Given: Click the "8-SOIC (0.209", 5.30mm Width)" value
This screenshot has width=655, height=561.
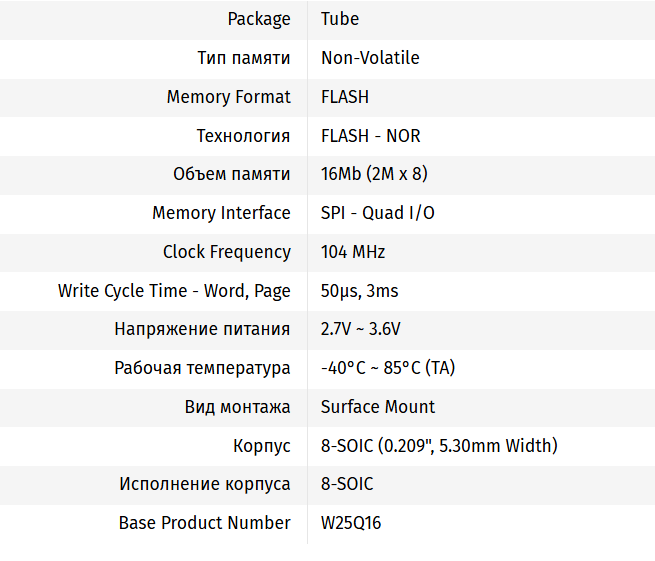Looking at the screenshot, I should pyautogui.click(x=439, y=446).
